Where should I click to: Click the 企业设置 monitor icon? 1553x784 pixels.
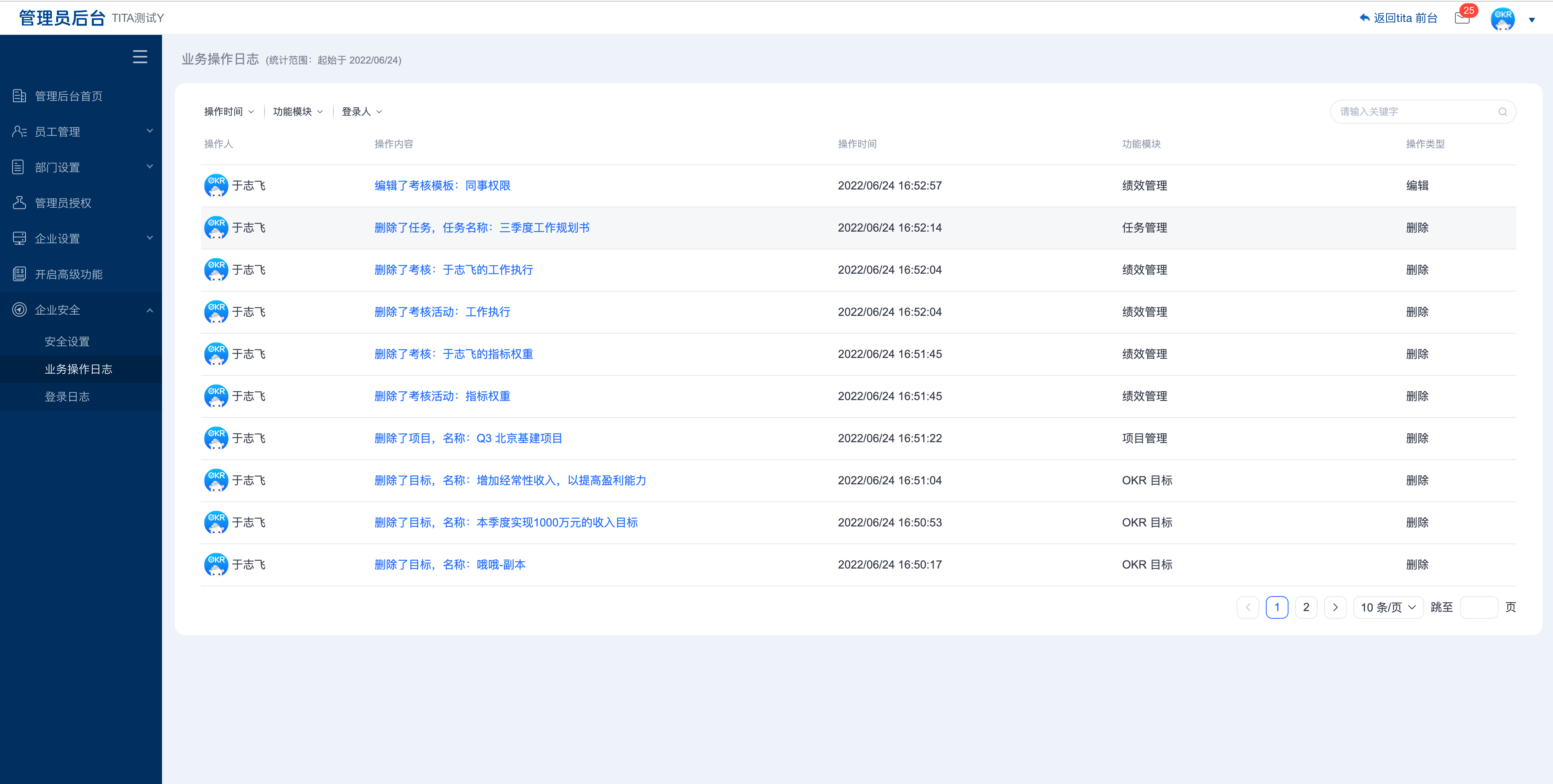pyautogui.click(x=19, y=238)
